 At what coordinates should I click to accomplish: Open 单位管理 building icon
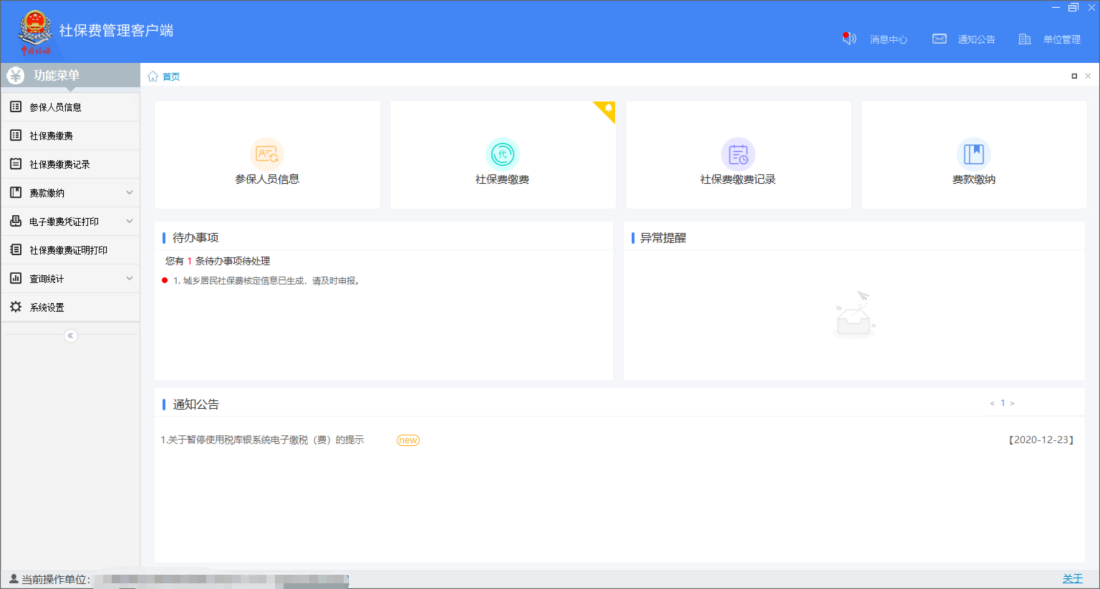pos(1024,39)
